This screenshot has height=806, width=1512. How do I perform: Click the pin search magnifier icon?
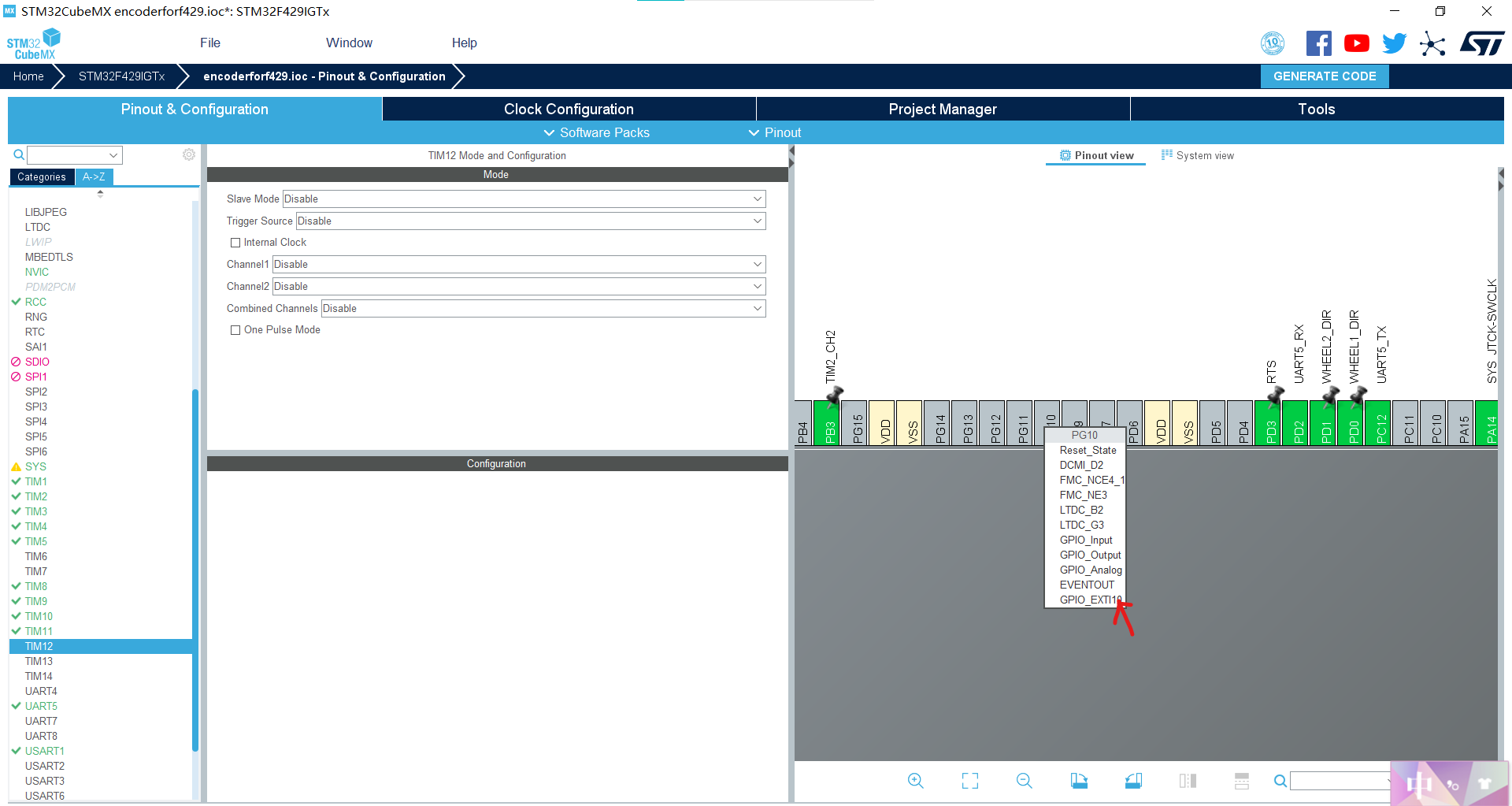tap(1280, 781)
